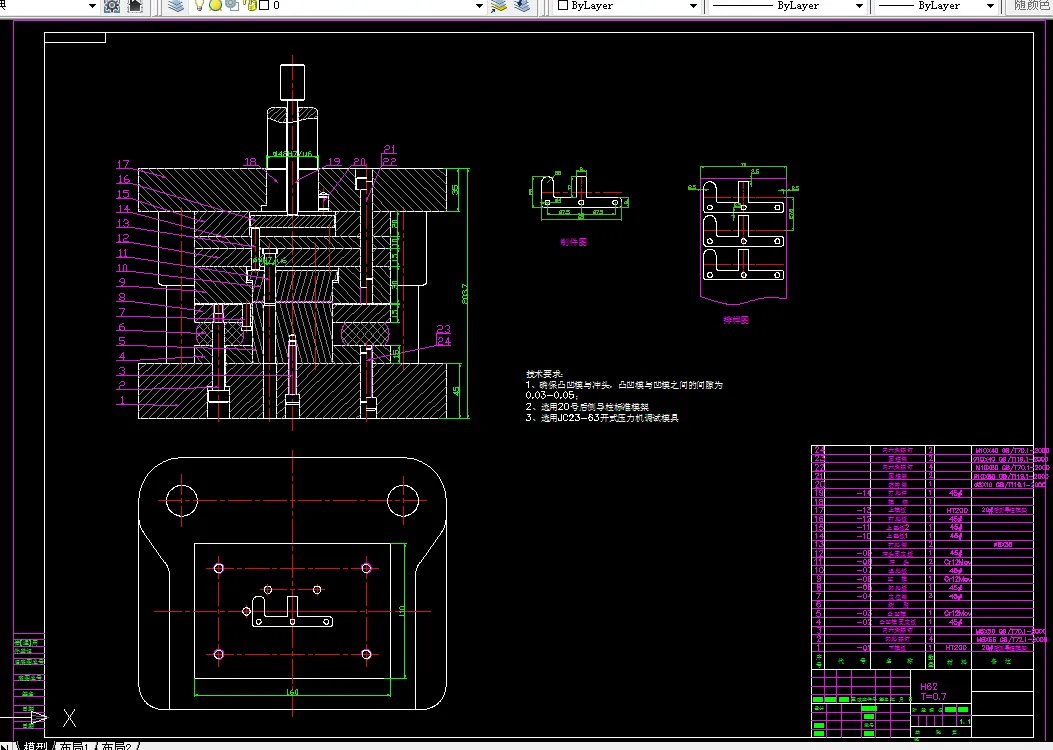Open the workspace settings gear icon
The height and width of the screenshot is (750, 1053).
(x=112, y=6)
